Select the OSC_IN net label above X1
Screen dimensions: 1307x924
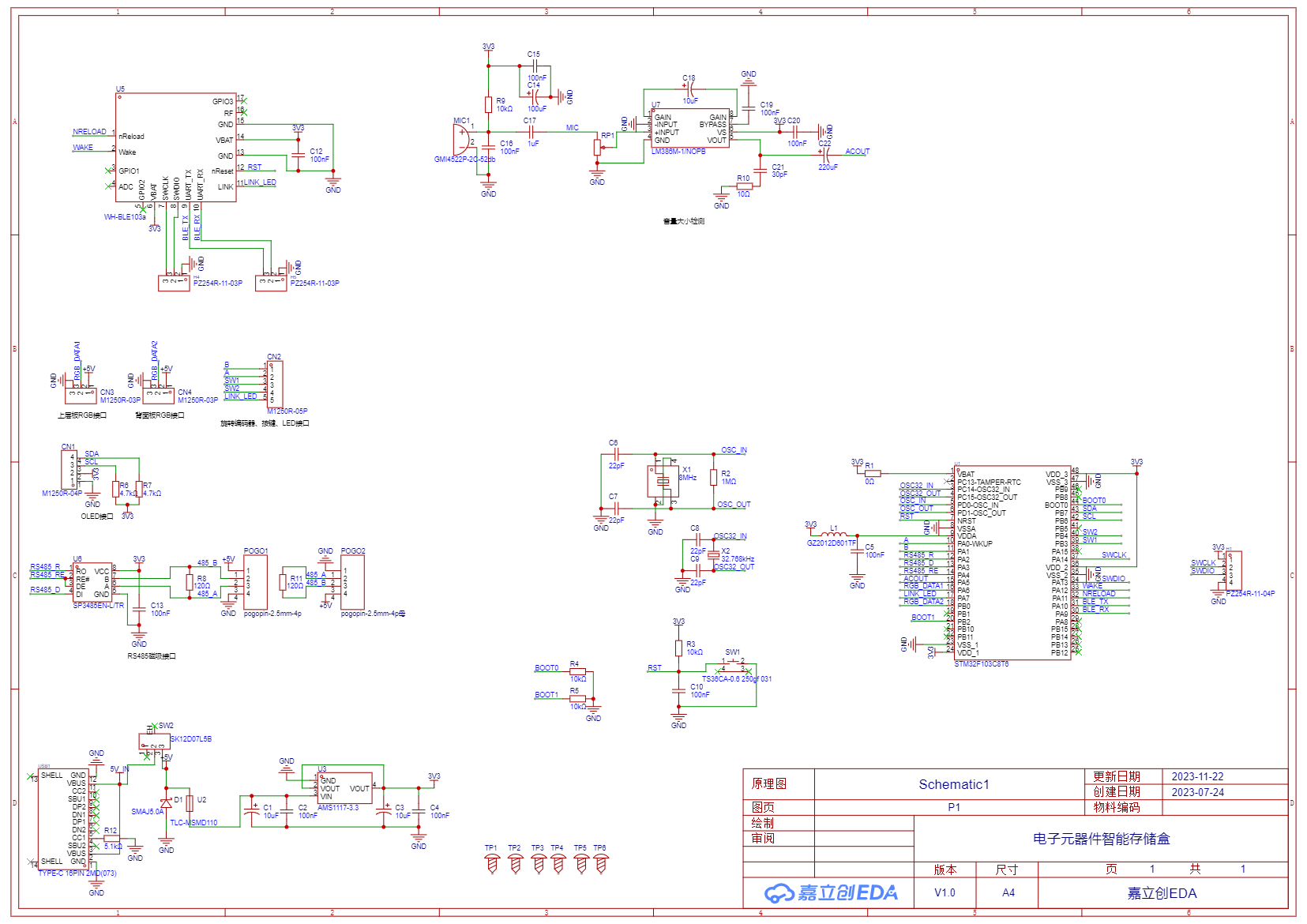click(734, 450)
